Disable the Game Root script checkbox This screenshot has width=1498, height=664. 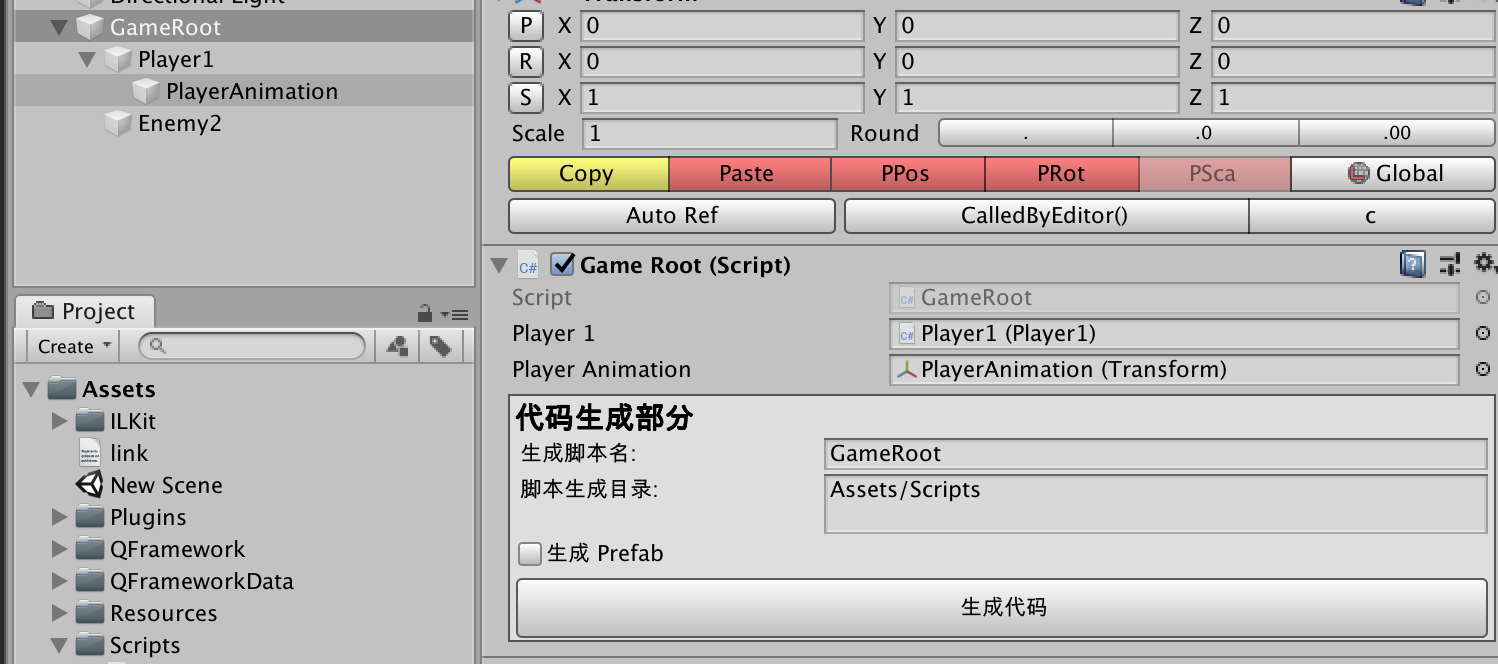click(x=562, y=264)
